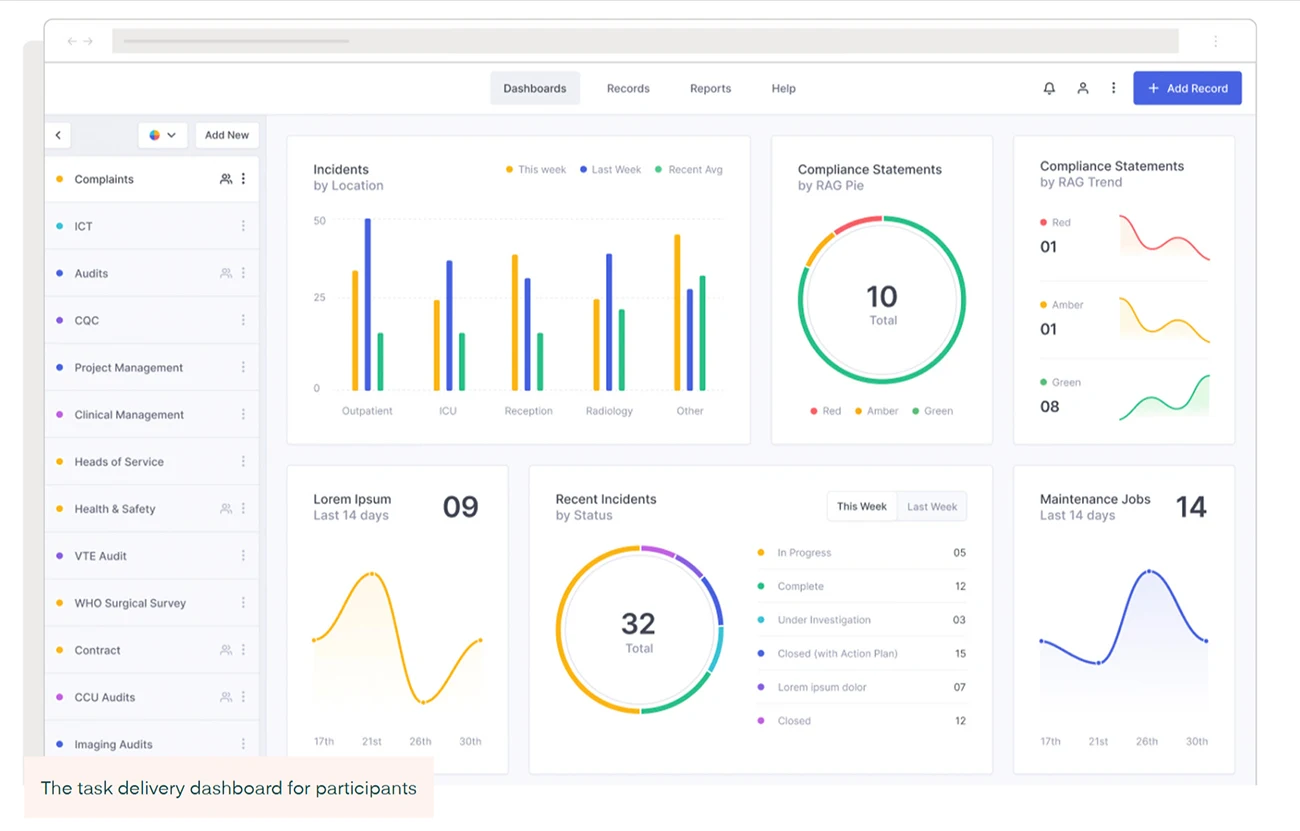
Task: Open the Clinical Management row options menu
Action: pos(243,414)
